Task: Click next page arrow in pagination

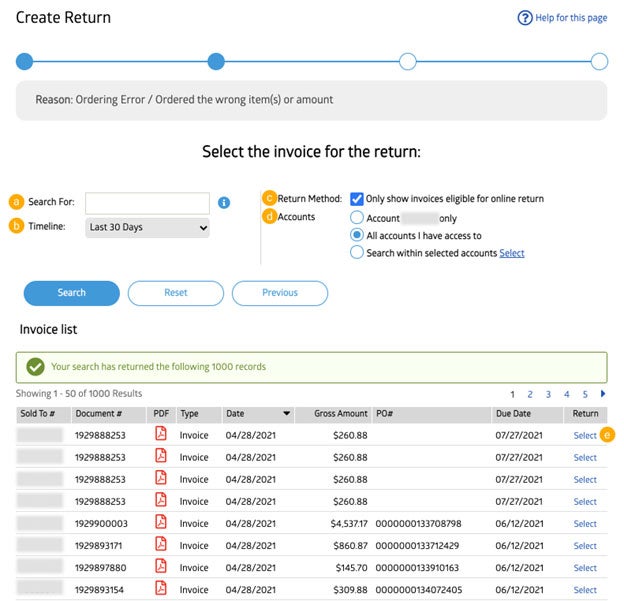Action: click(x=603, y=394)
